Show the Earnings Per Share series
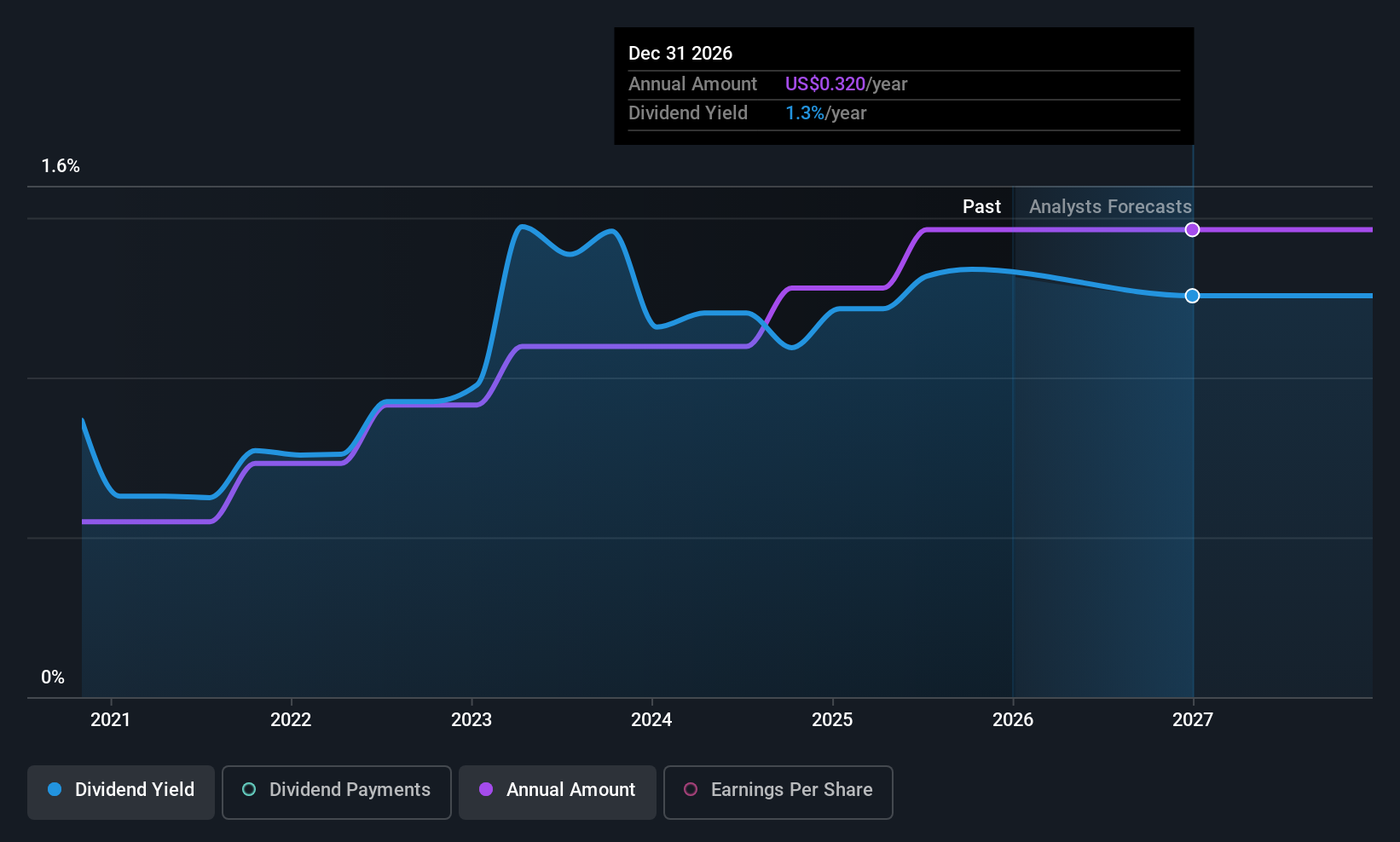The width and height of the screenshot is (1400, 842). click(x=778, y=792)
